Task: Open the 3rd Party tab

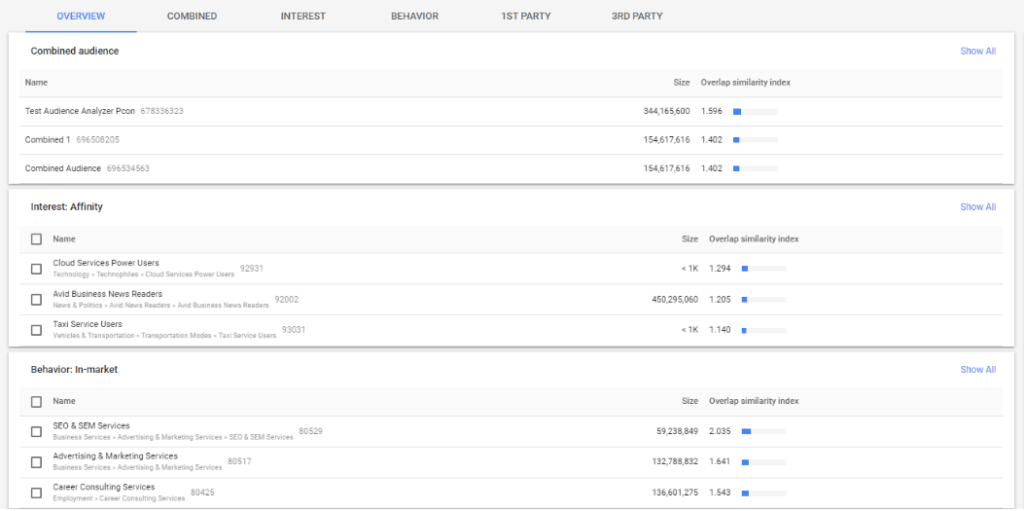Action: pos(636,16)
